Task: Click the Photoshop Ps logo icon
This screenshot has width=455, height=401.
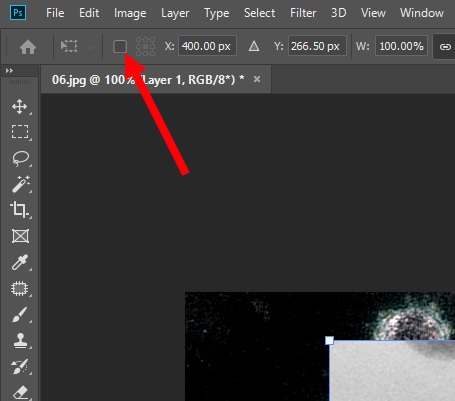Action: (x=18, y=13)
